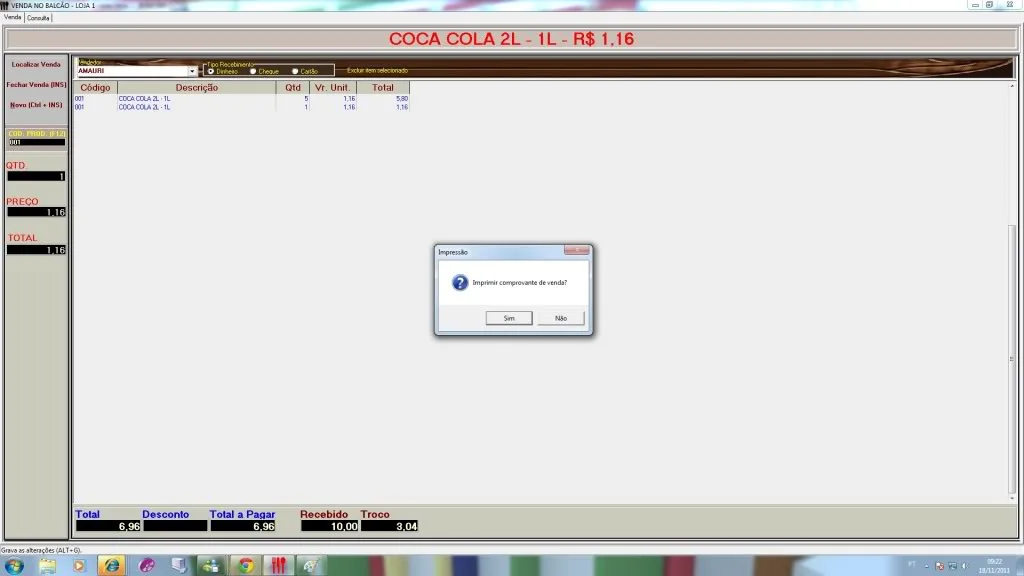The height and width of the screenshot is (576, 1024).
Task: Open Windows Media Player from taskbar
Action: [79, 566]
